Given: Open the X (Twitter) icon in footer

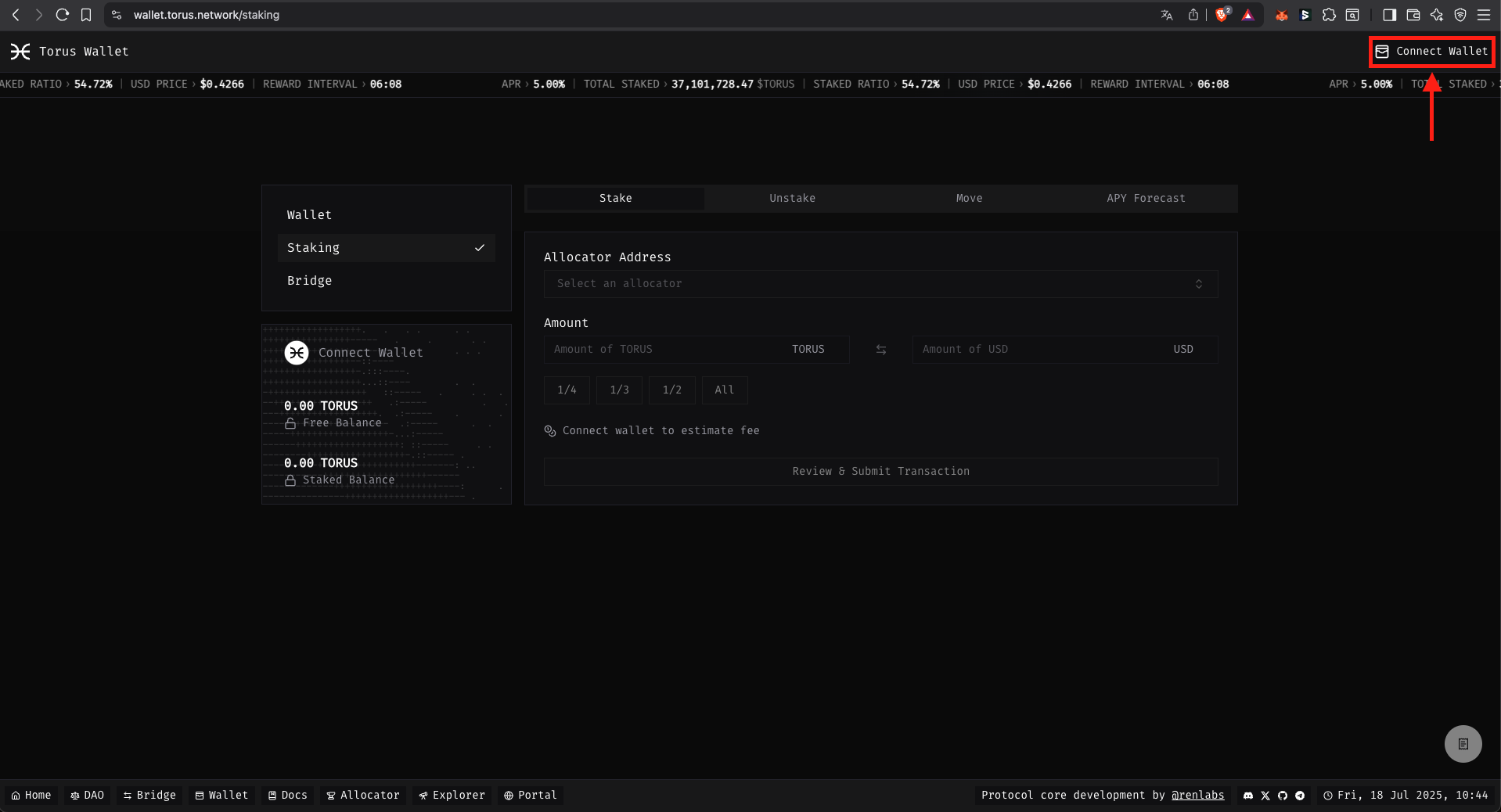Looking at the screenshot, I should 1265,796.
